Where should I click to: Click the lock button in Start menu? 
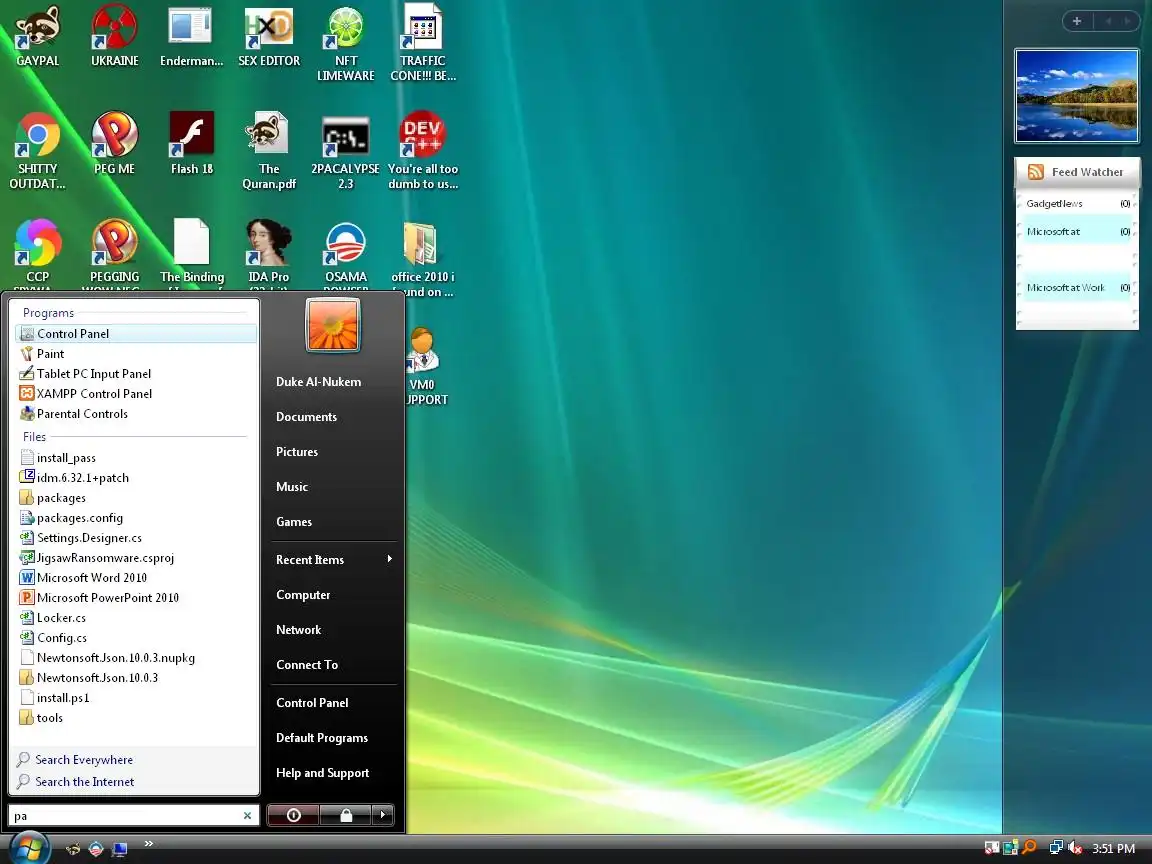click(345, 815)
